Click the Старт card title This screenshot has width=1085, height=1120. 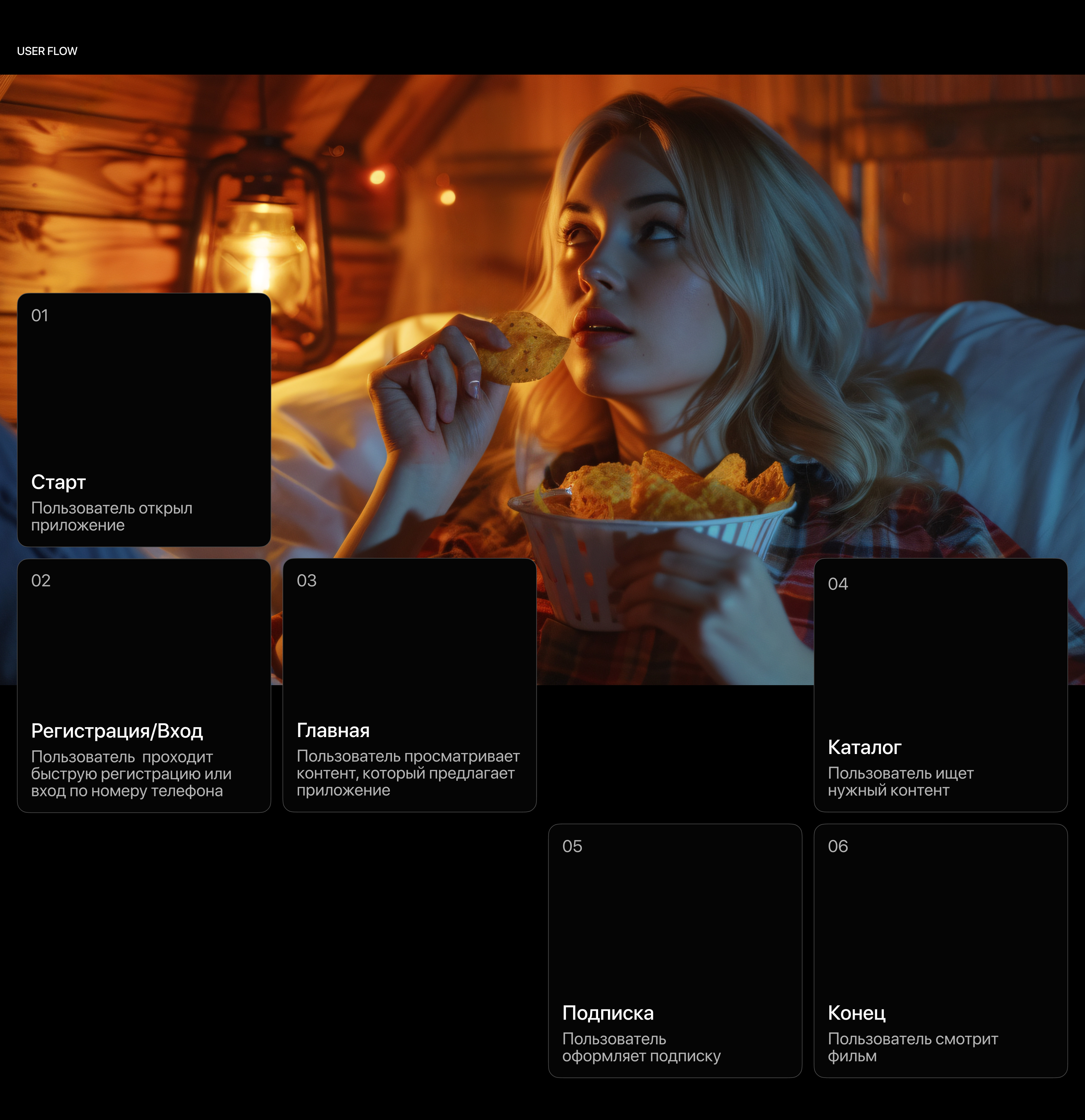pyautogui.click(x=58, y=482)
